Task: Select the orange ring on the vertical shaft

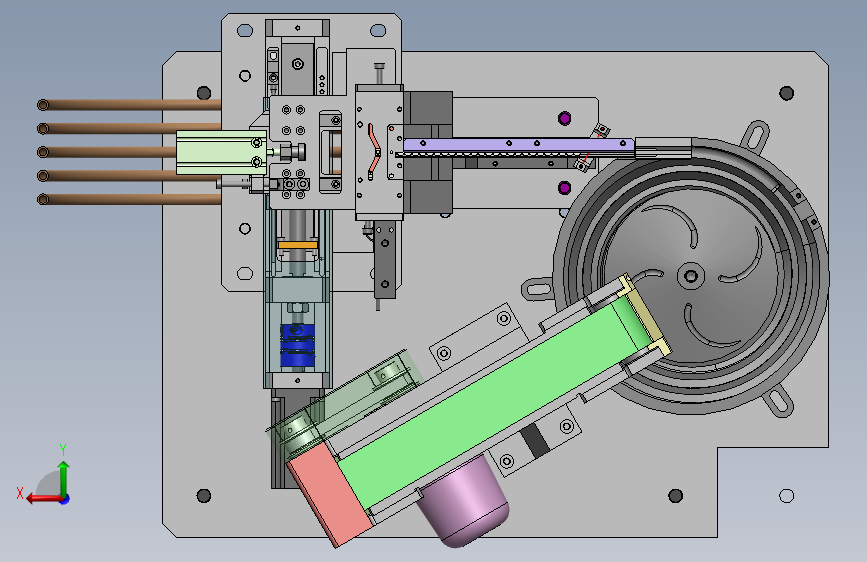Action: tap(297, 244)
